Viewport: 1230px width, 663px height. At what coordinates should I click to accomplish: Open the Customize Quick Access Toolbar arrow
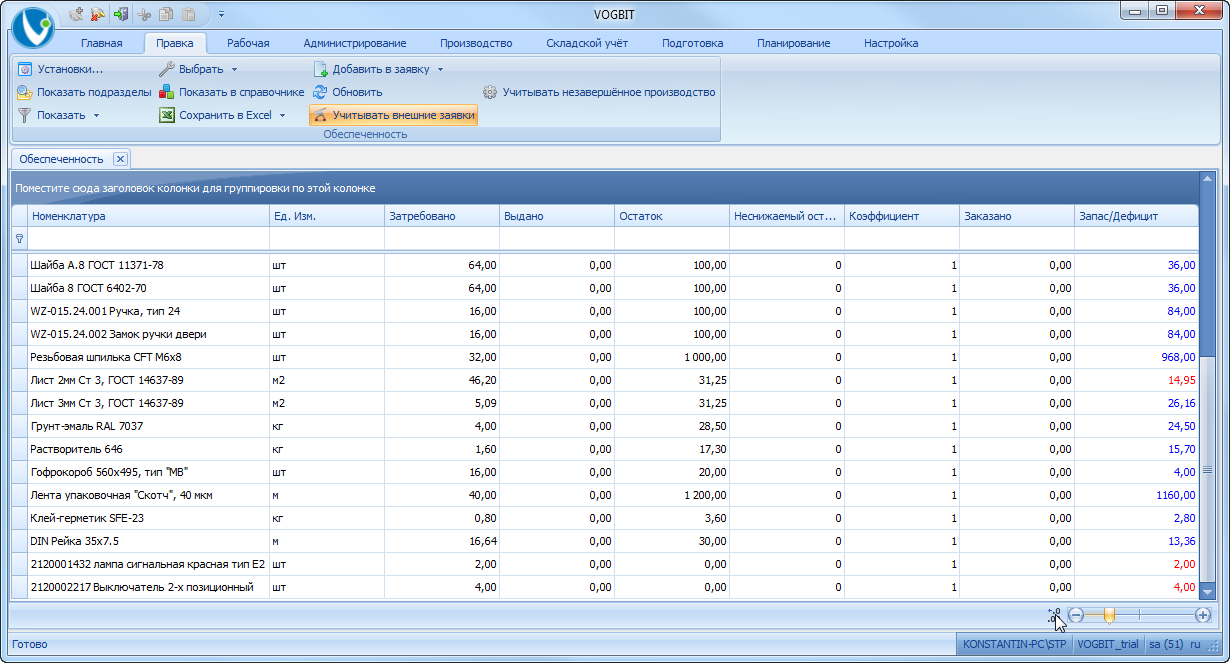(221, 14)
